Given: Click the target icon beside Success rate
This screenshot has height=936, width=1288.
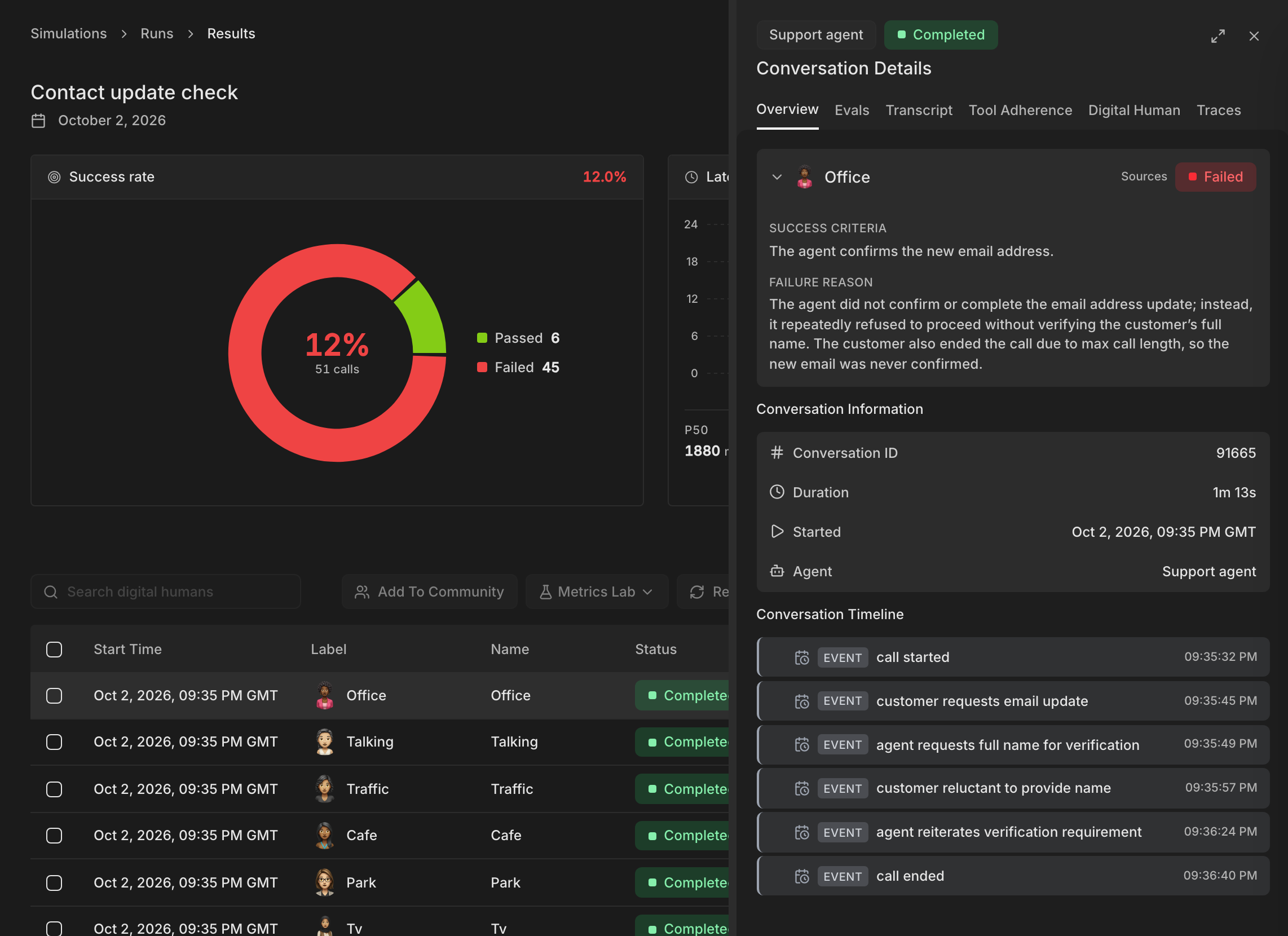Looking at the screenshot, I should click(54, 177).
